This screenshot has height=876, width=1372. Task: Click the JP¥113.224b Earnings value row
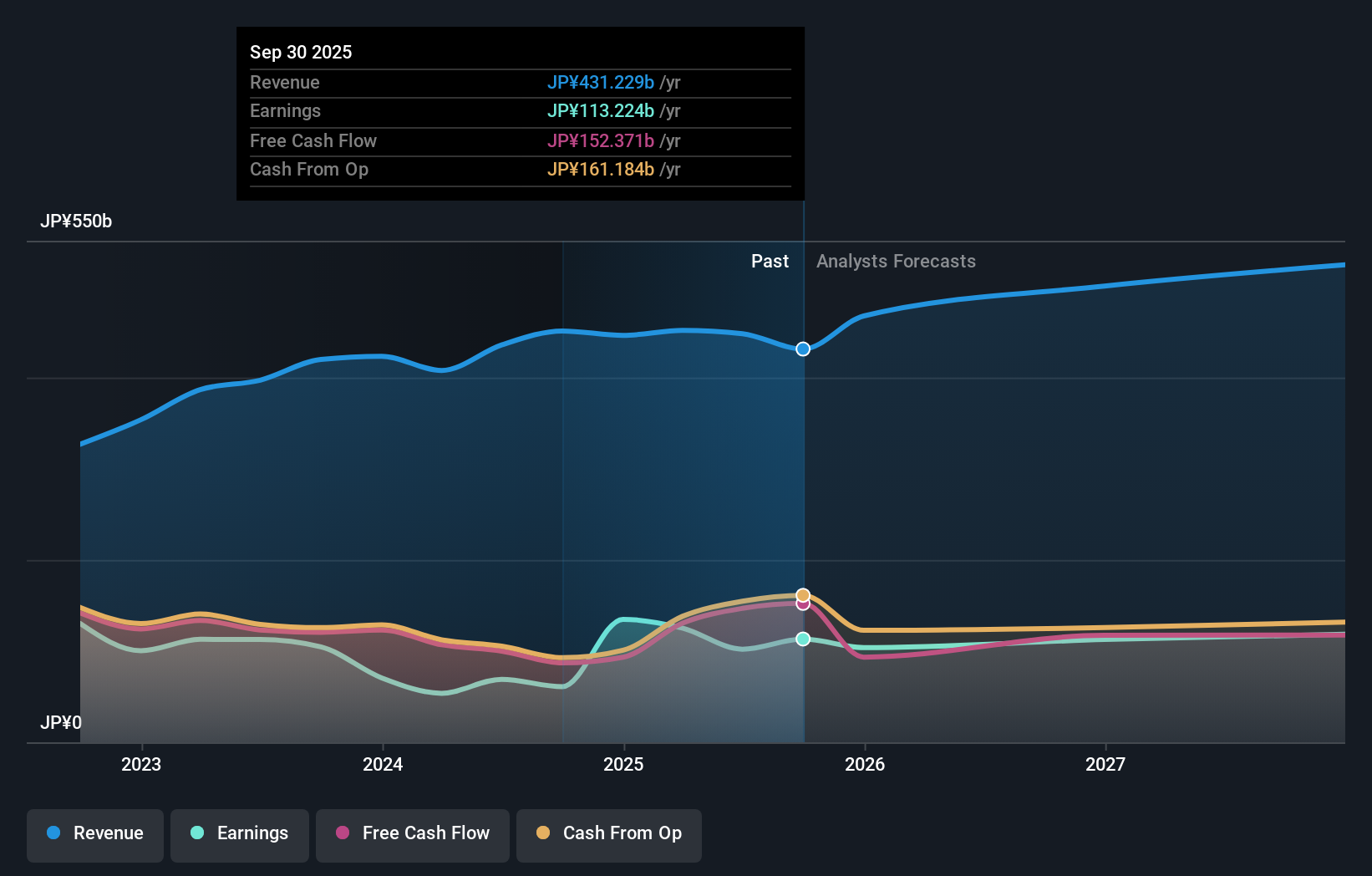pyautogui.click(x=601, y=110)
